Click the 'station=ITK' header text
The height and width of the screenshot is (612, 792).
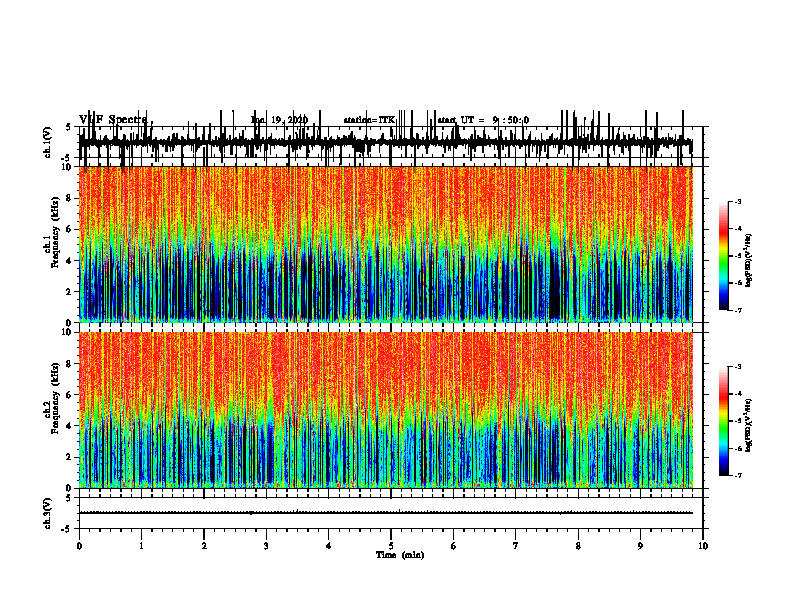point(369,120)
